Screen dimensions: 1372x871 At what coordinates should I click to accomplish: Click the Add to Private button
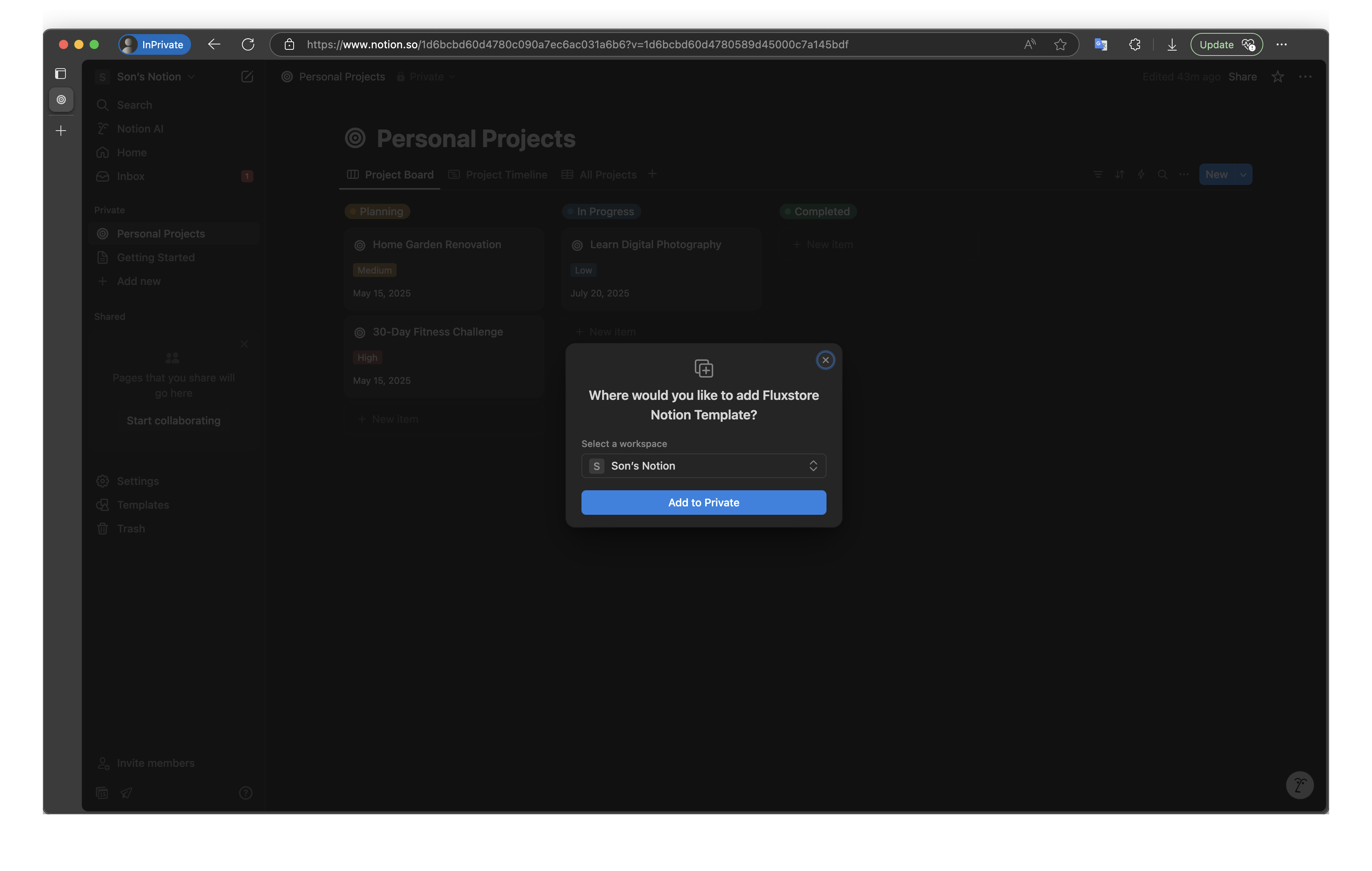click(x=704, y=502)
